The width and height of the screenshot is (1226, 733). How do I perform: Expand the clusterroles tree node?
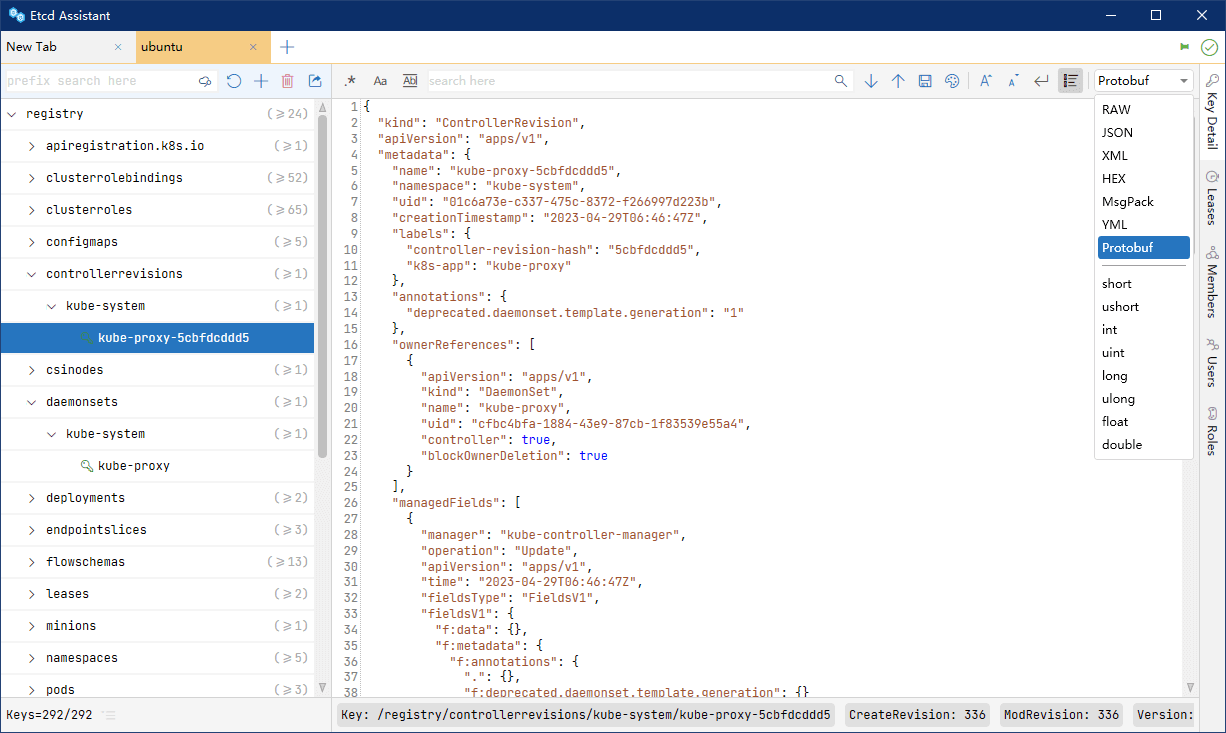point(32,210)
